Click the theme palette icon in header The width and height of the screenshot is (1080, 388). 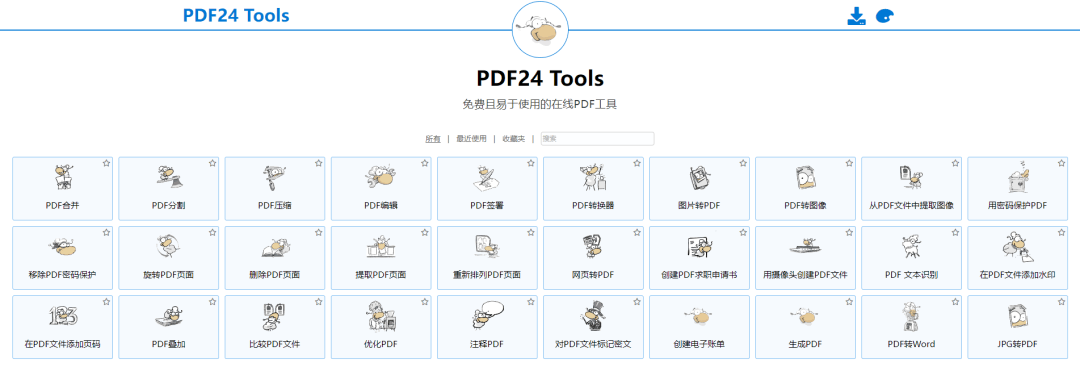coord(885,17)
